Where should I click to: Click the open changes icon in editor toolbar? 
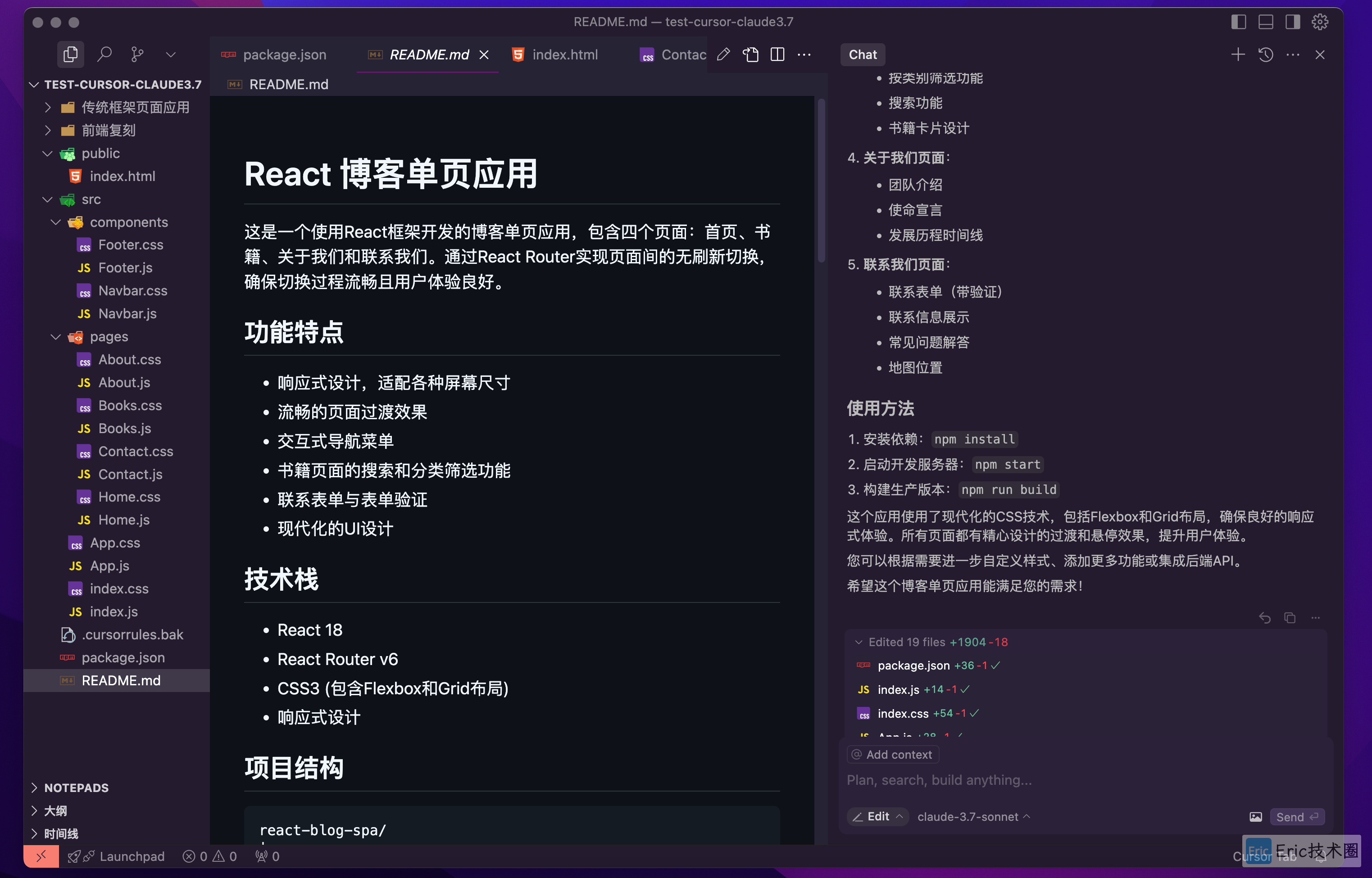click(x=750, y=55)
